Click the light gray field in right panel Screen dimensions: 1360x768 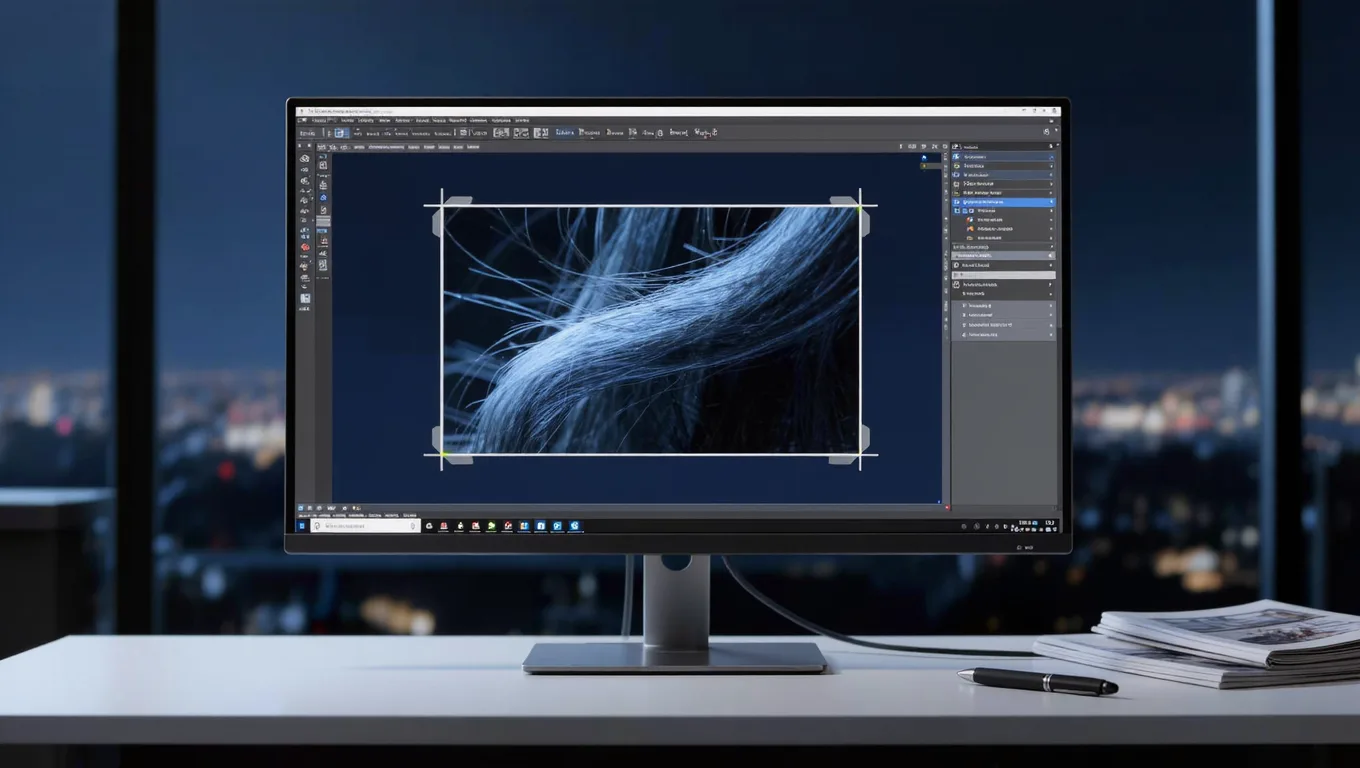click(1002, 274)
